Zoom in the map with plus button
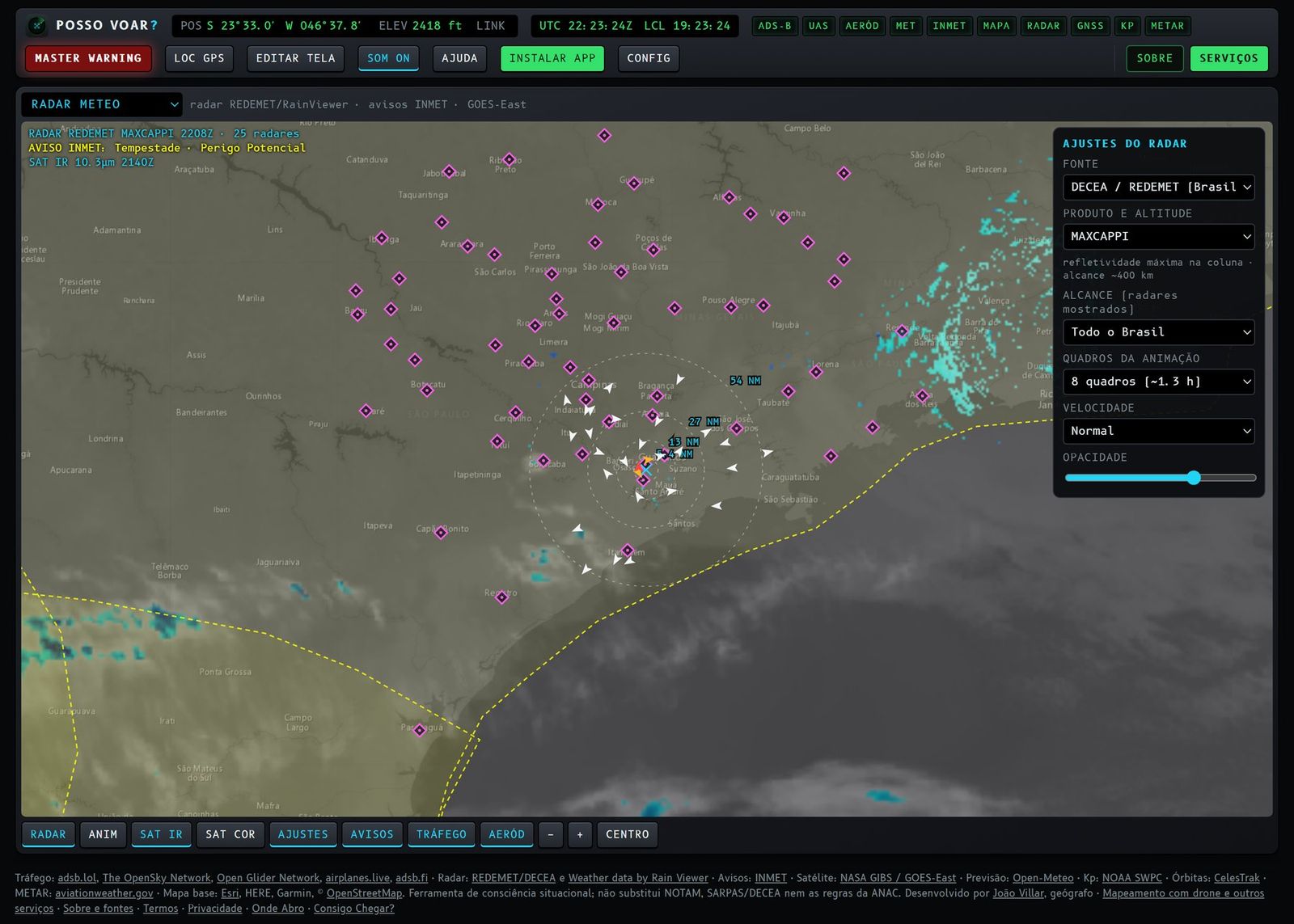This screenshot has height=924, width=1294. [x=580, y=834]
